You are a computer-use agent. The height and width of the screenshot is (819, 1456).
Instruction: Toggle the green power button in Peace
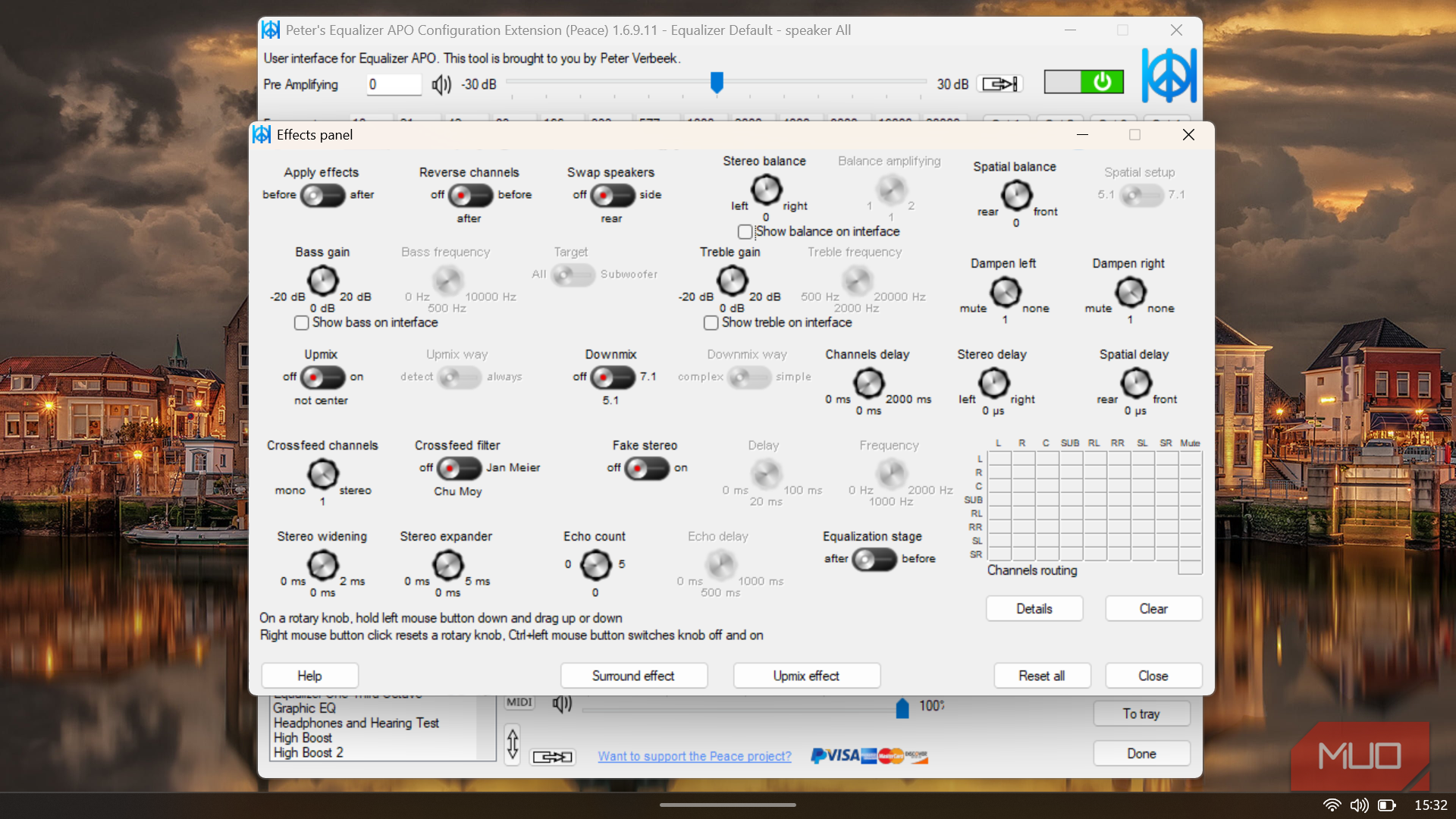(x=1084, y=82)
